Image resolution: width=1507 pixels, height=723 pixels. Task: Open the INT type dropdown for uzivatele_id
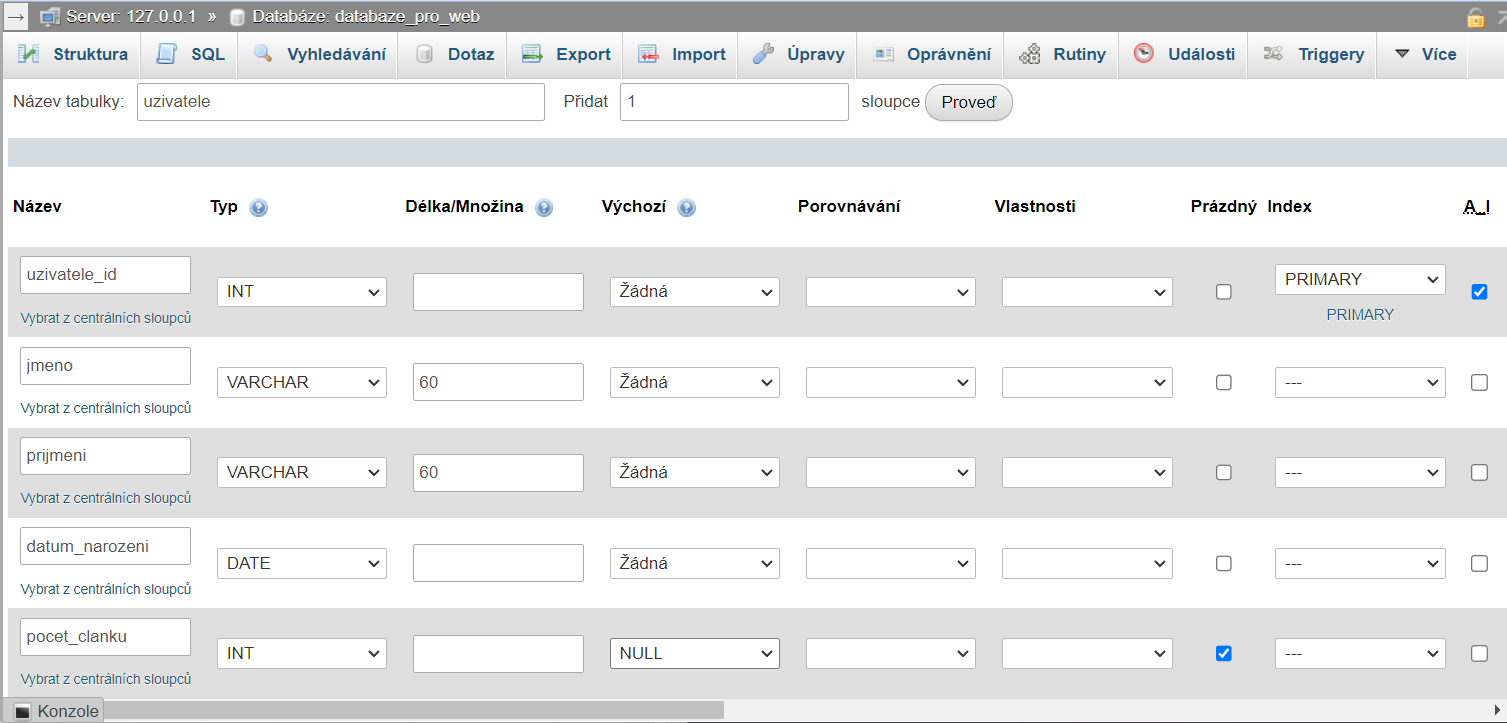[x=302, y=292]
